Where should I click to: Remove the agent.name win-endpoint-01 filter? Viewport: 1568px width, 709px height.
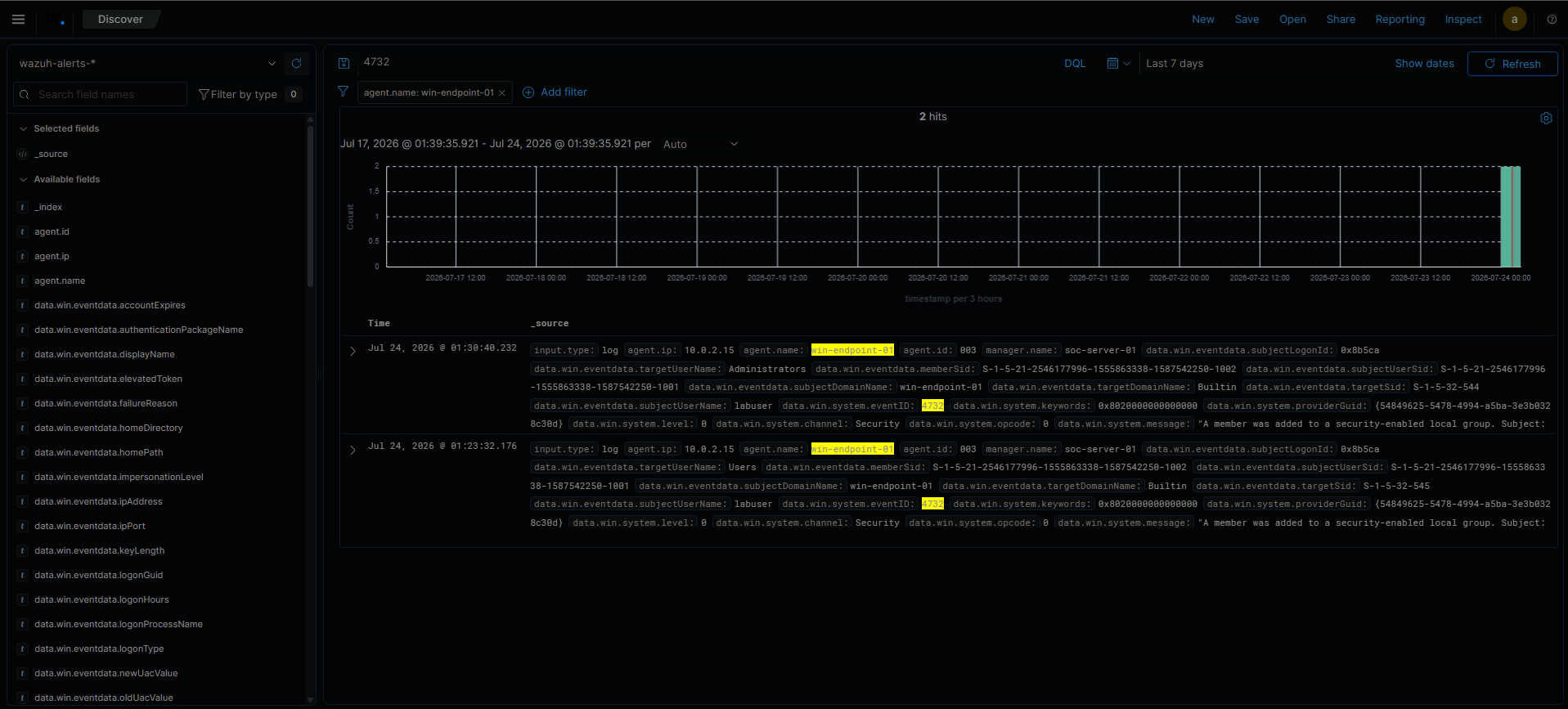pyautogui.click(x=502, y=92)
